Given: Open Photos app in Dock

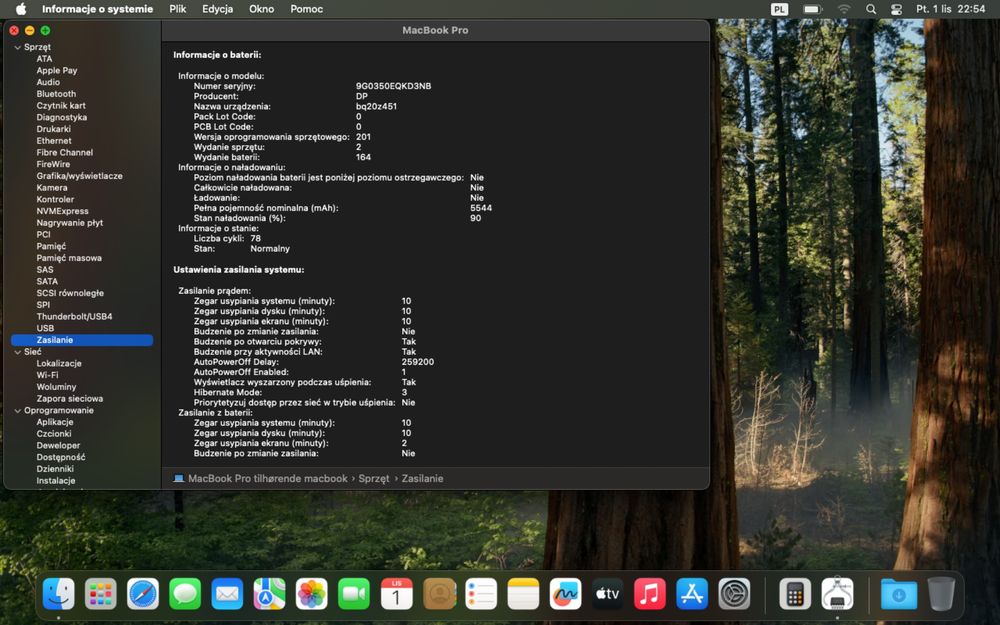Looking at the screenshot, I should (x=311, y=594).
